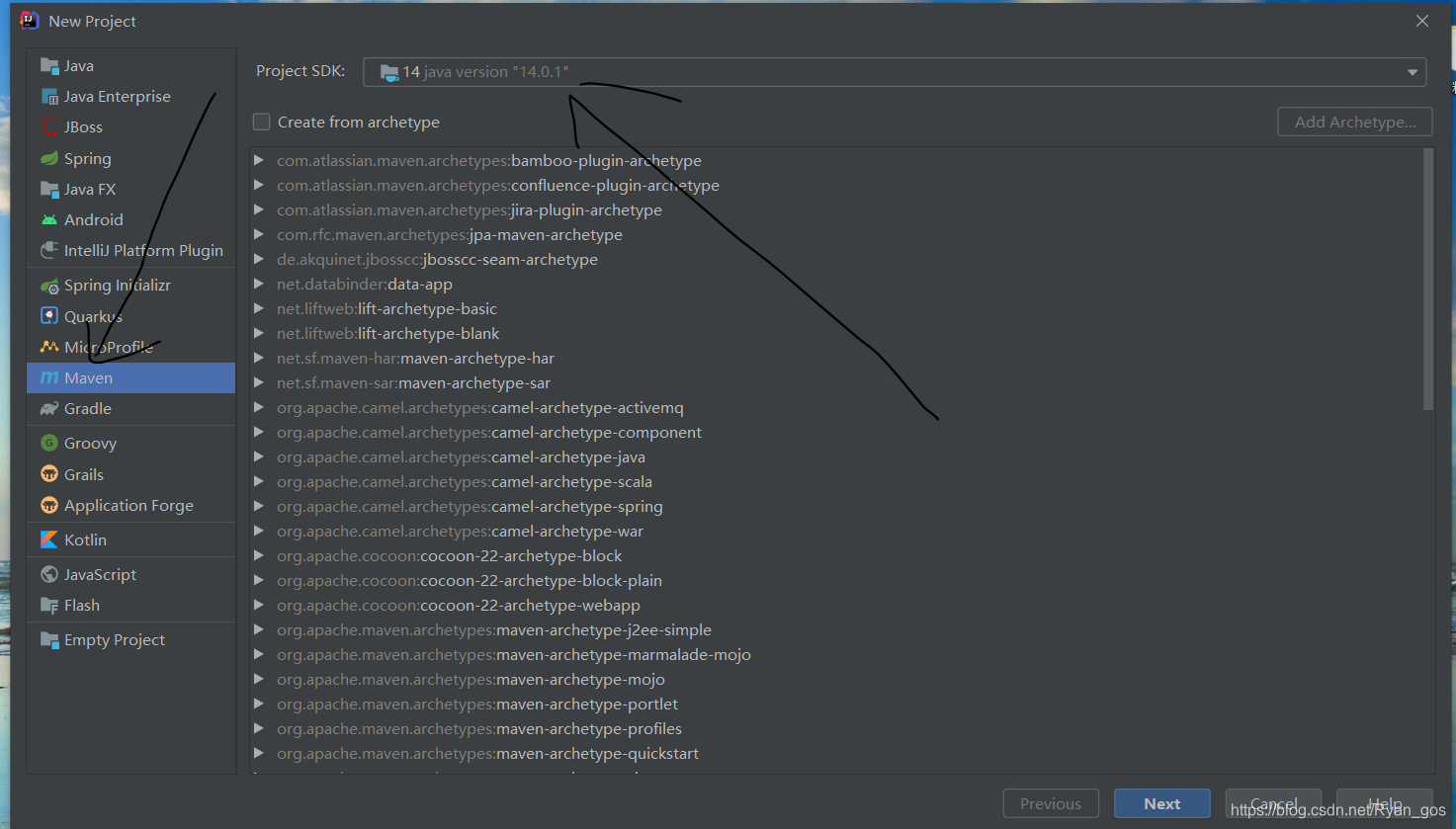Viewport: 1456px width, 829px height.
Task: Expand jpa-maven-archetype entry
Action: (x=259, y=234)
